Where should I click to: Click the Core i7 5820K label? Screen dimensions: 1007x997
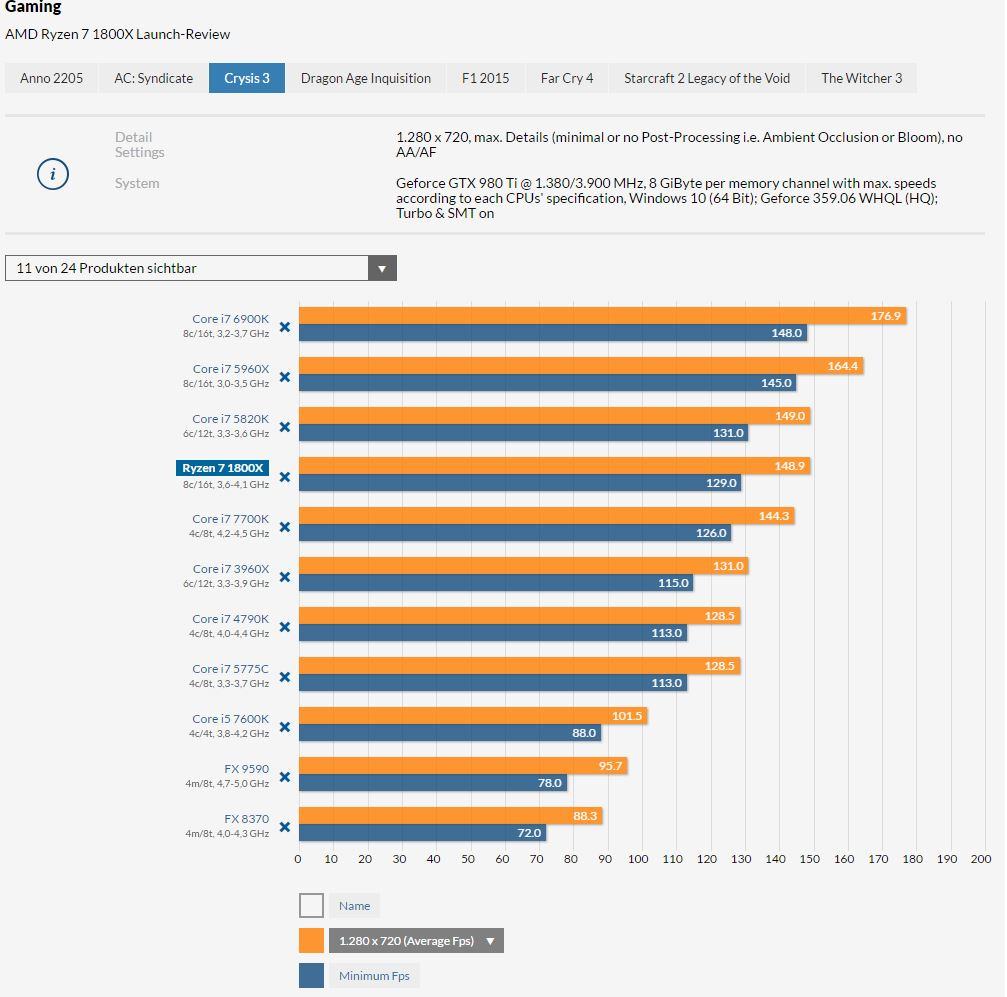231,419
